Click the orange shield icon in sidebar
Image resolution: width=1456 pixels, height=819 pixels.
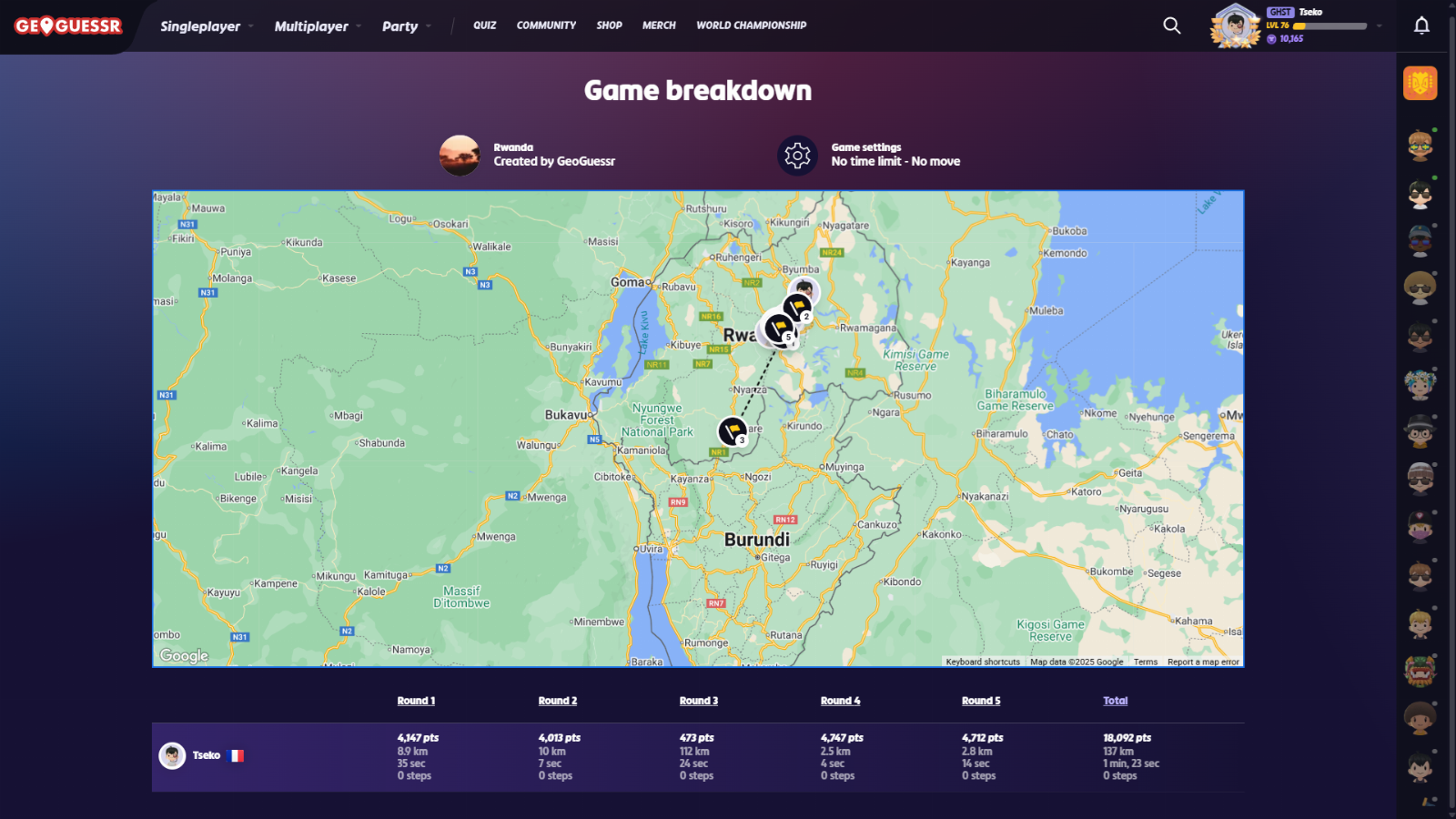click(1420, 84)
